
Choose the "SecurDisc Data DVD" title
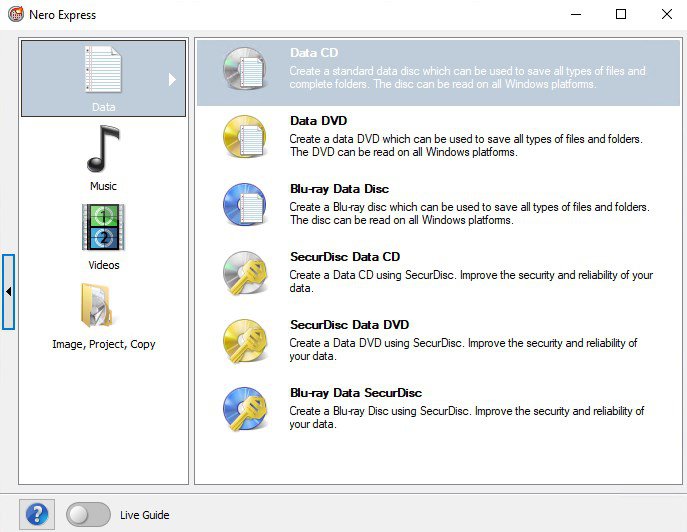350,324
